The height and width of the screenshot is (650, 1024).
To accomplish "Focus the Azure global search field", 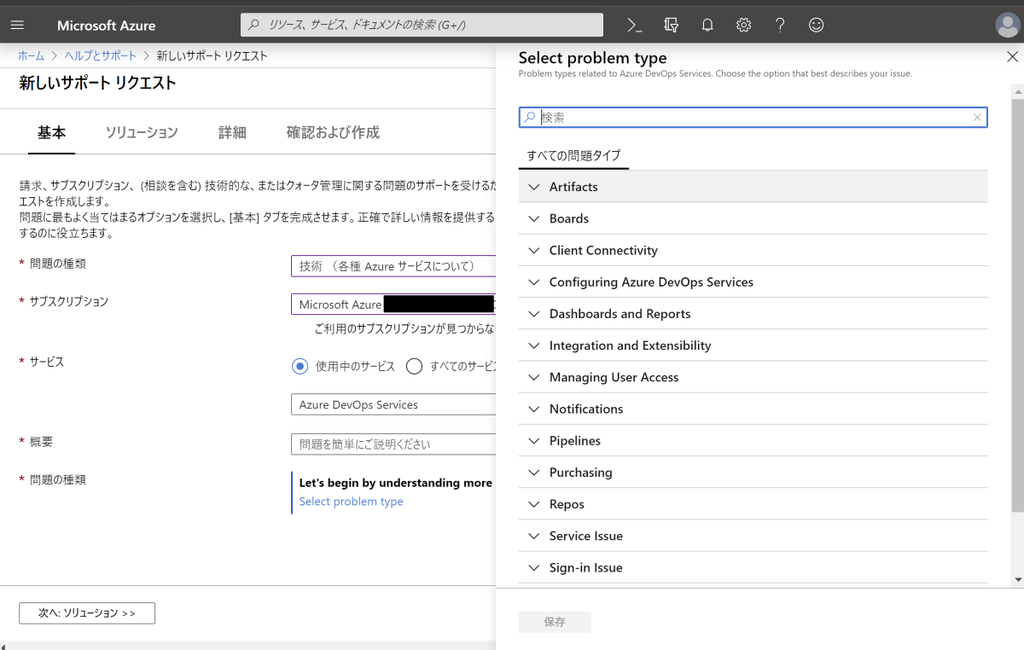I will (x=422, y=25).
